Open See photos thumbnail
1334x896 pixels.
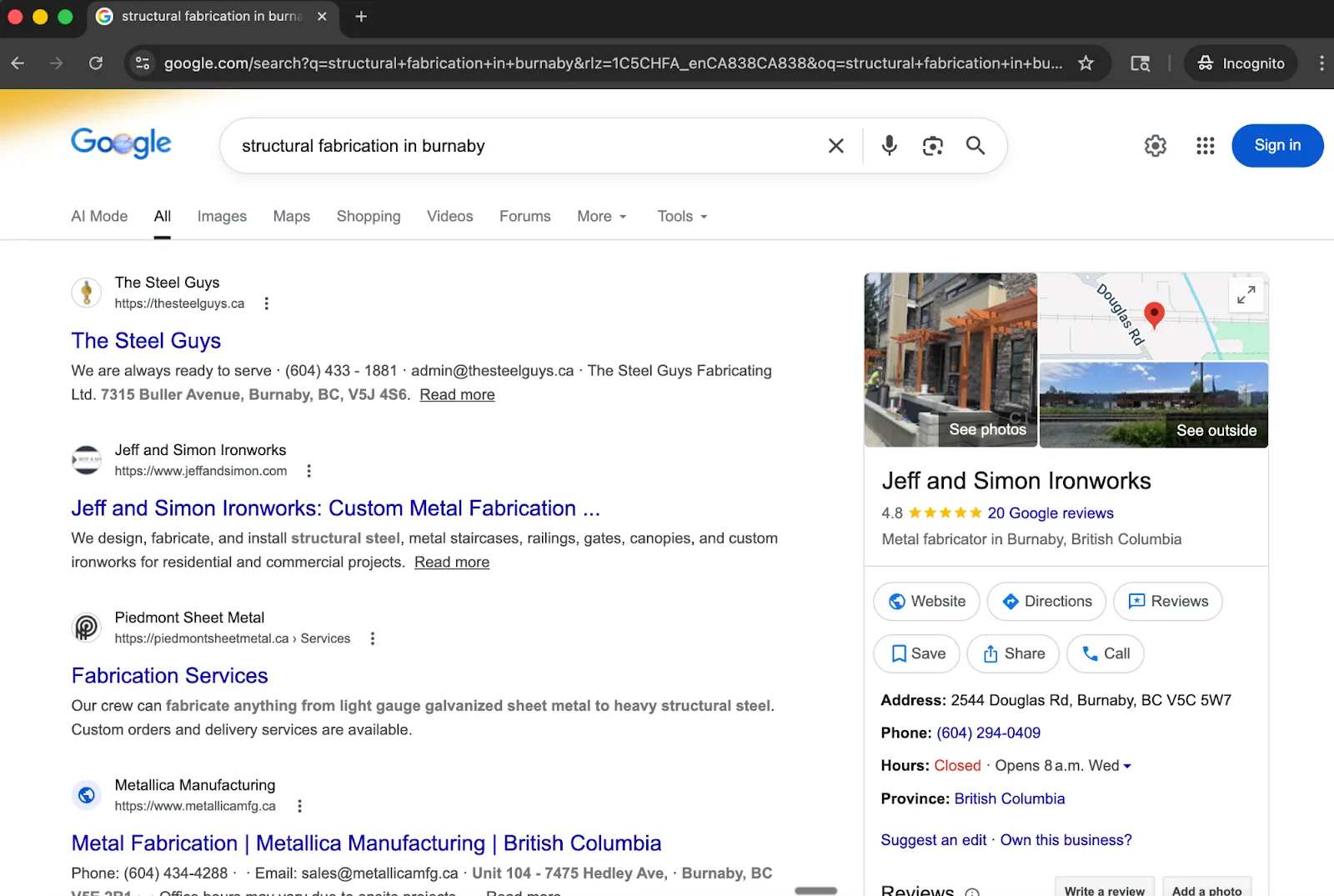950,360
